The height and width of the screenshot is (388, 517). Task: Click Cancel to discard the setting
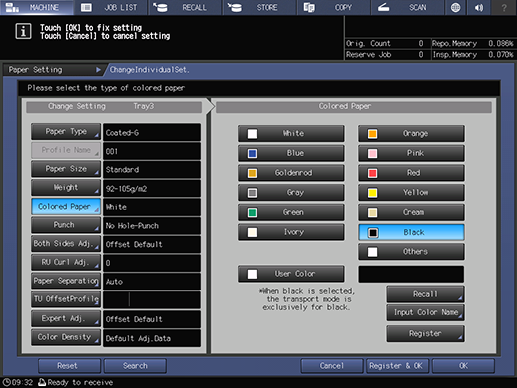(332, 366)
